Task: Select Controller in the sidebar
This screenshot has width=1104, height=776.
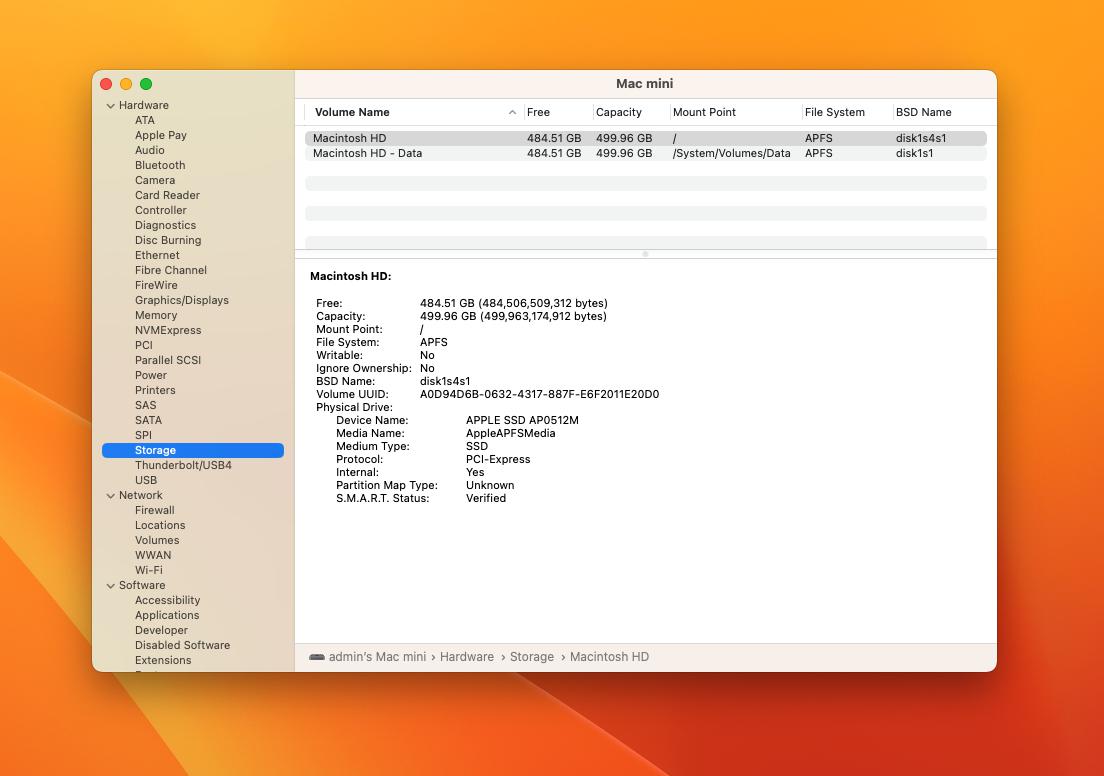Action: [161, 211]
